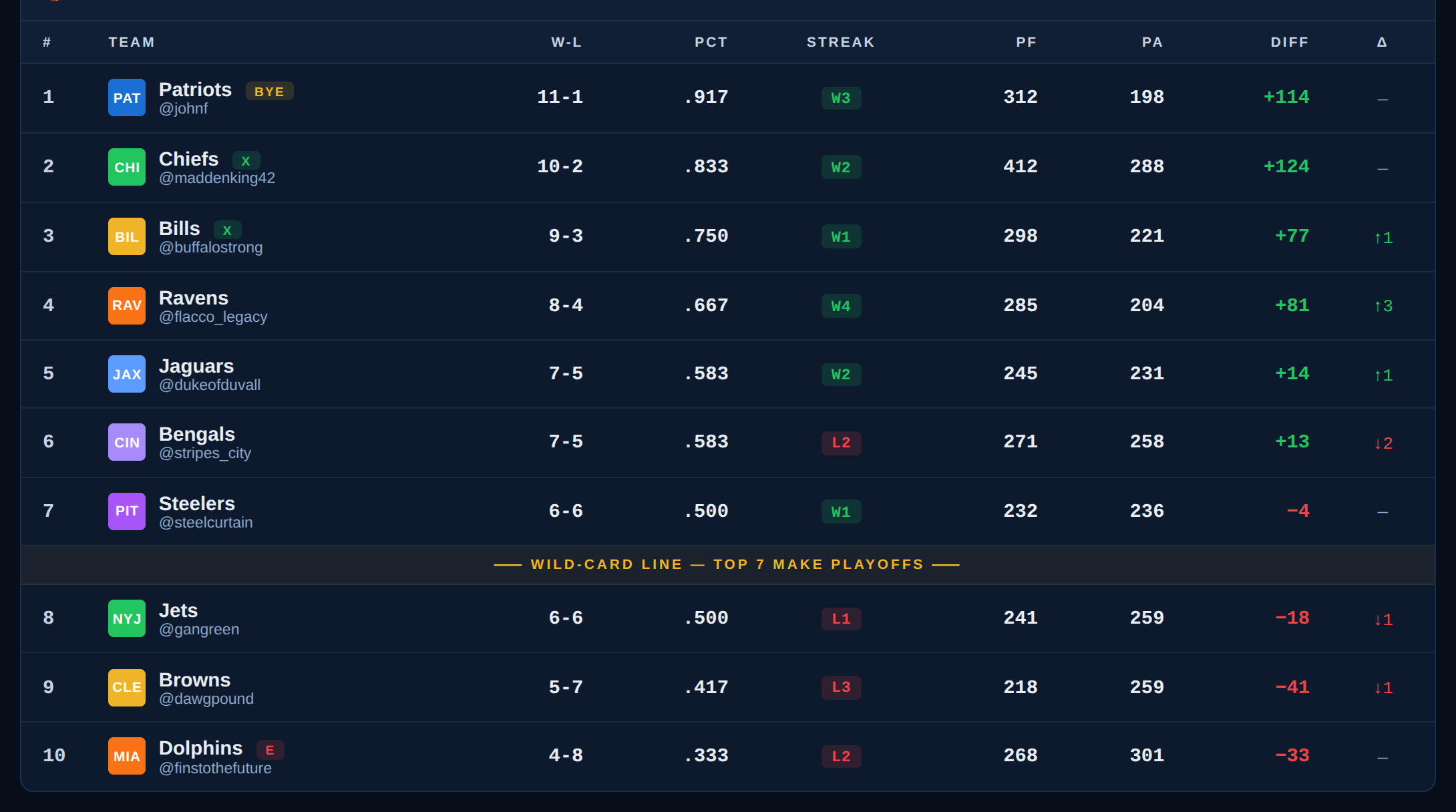Click the RAV Ravens team badge
This screenshot has height=812, width=1456.
pos(127,306)
